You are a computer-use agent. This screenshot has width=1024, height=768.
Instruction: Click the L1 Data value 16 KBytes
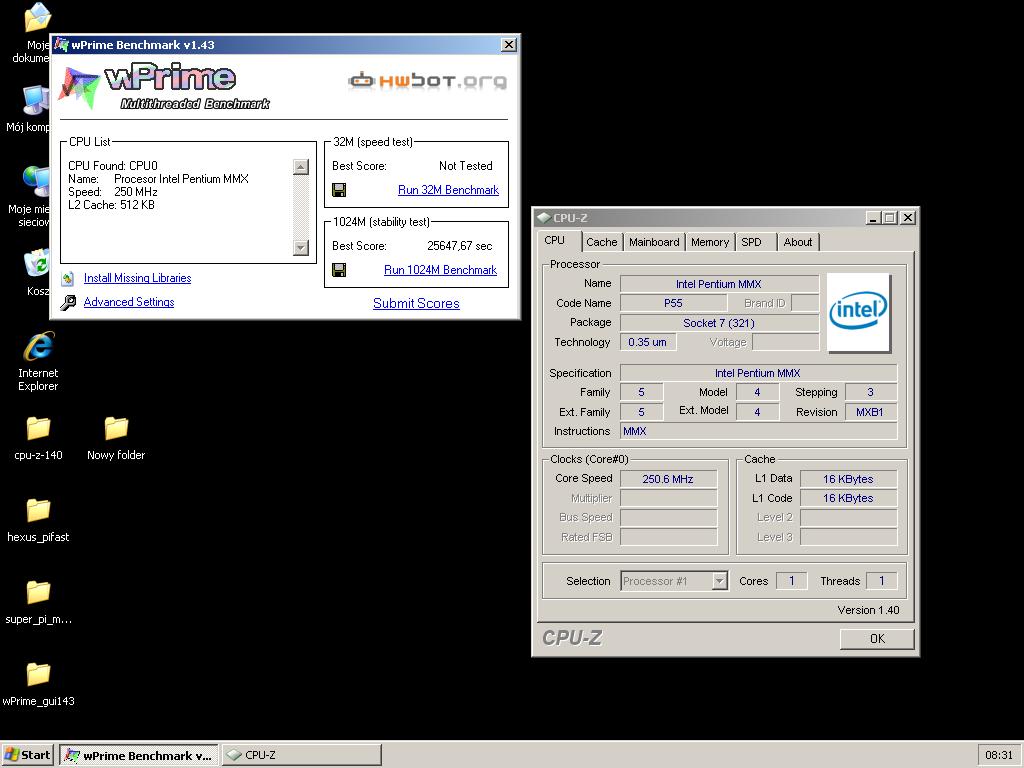[x=848, y=479]
